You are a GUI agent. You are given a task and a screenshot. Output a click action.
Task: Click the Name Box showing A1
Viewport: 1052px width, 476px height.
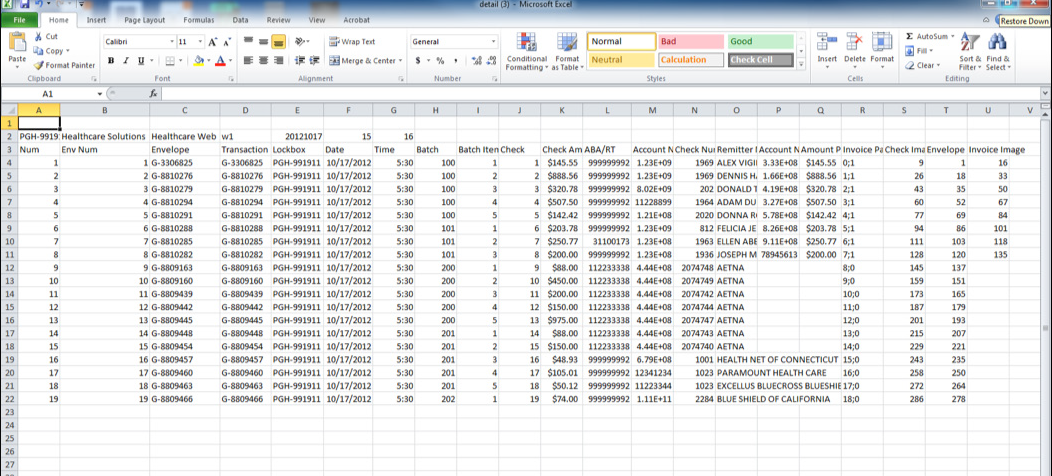click(x=48, y=94)
